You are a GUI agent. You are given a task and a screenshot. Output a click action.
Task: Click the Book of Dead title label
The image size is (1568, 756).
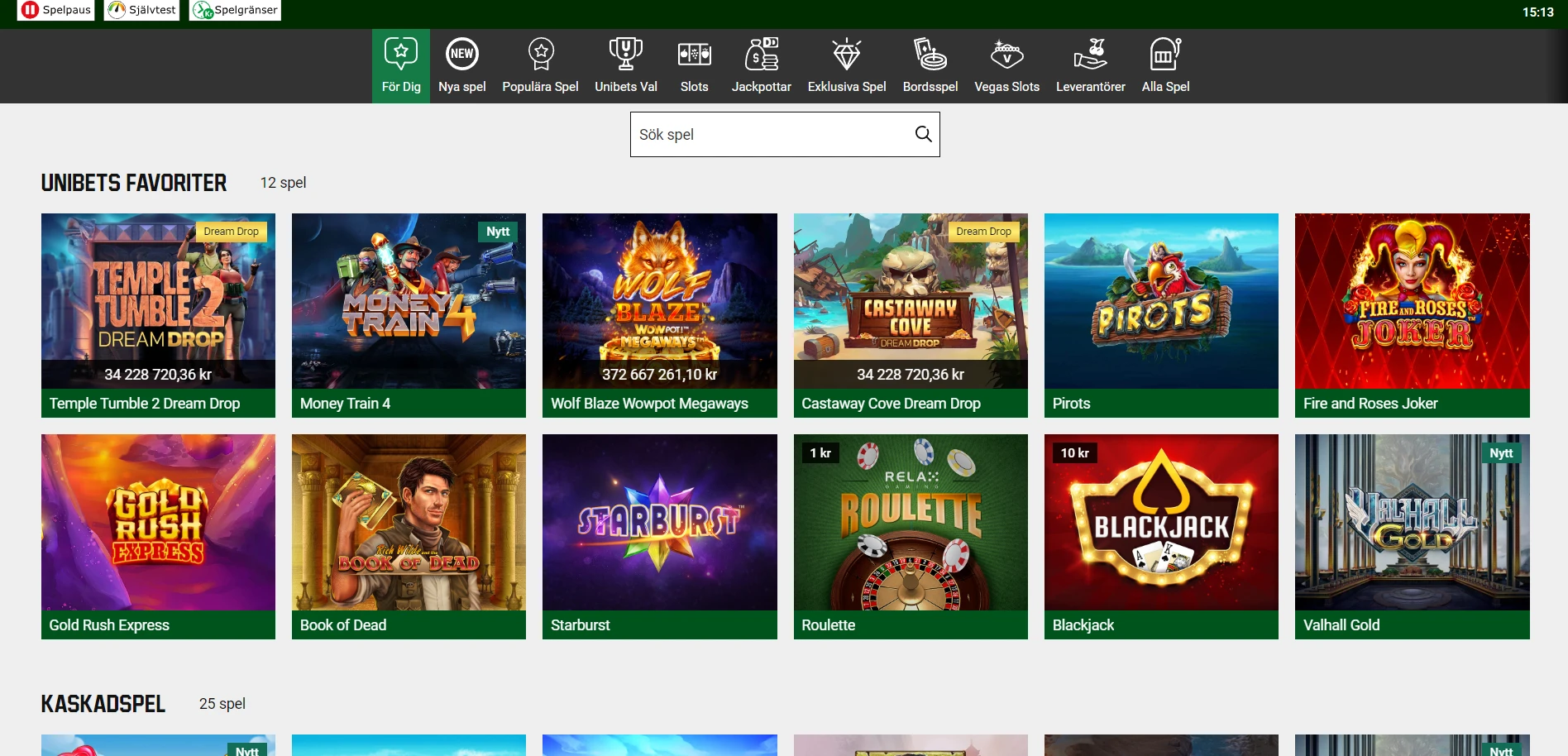pos(343,625)
